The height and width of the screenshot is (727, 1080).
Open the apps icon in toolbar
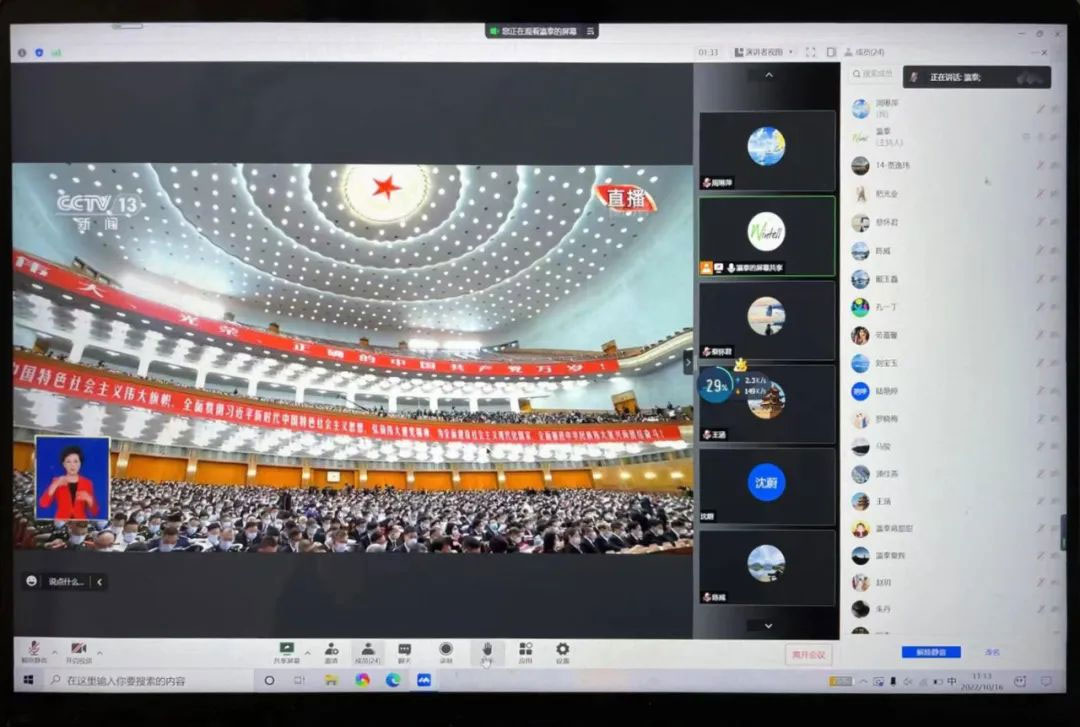tap(525, 651)
